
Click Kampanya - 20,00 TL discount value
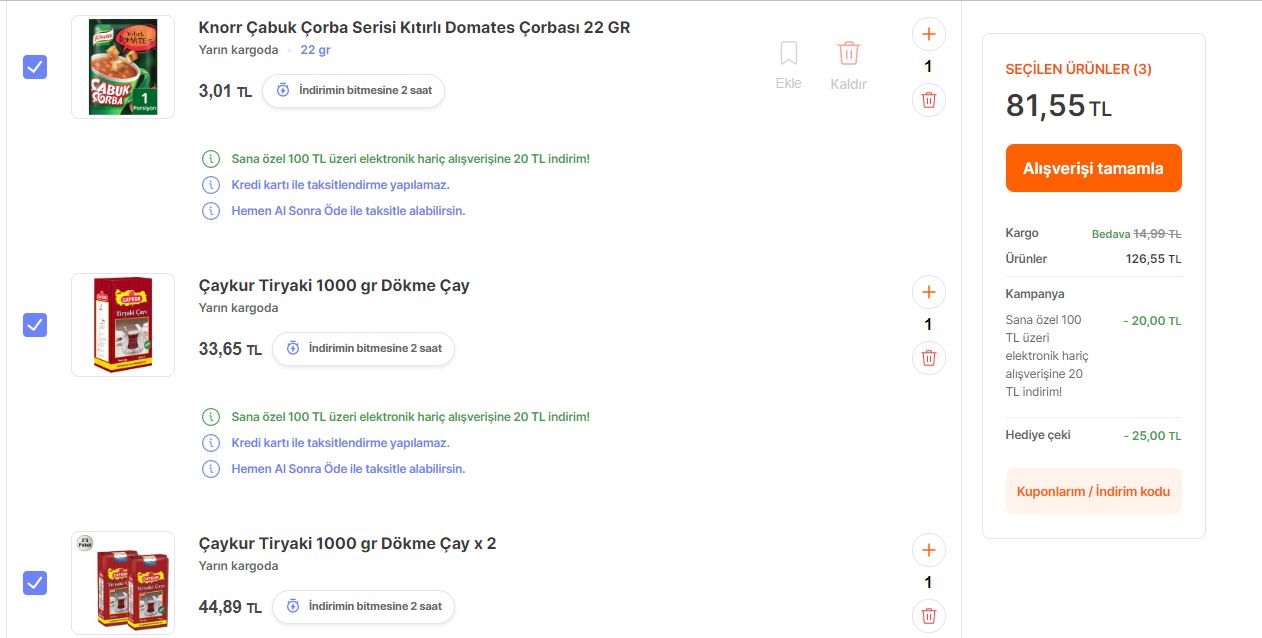click(x=1152, y=321)
